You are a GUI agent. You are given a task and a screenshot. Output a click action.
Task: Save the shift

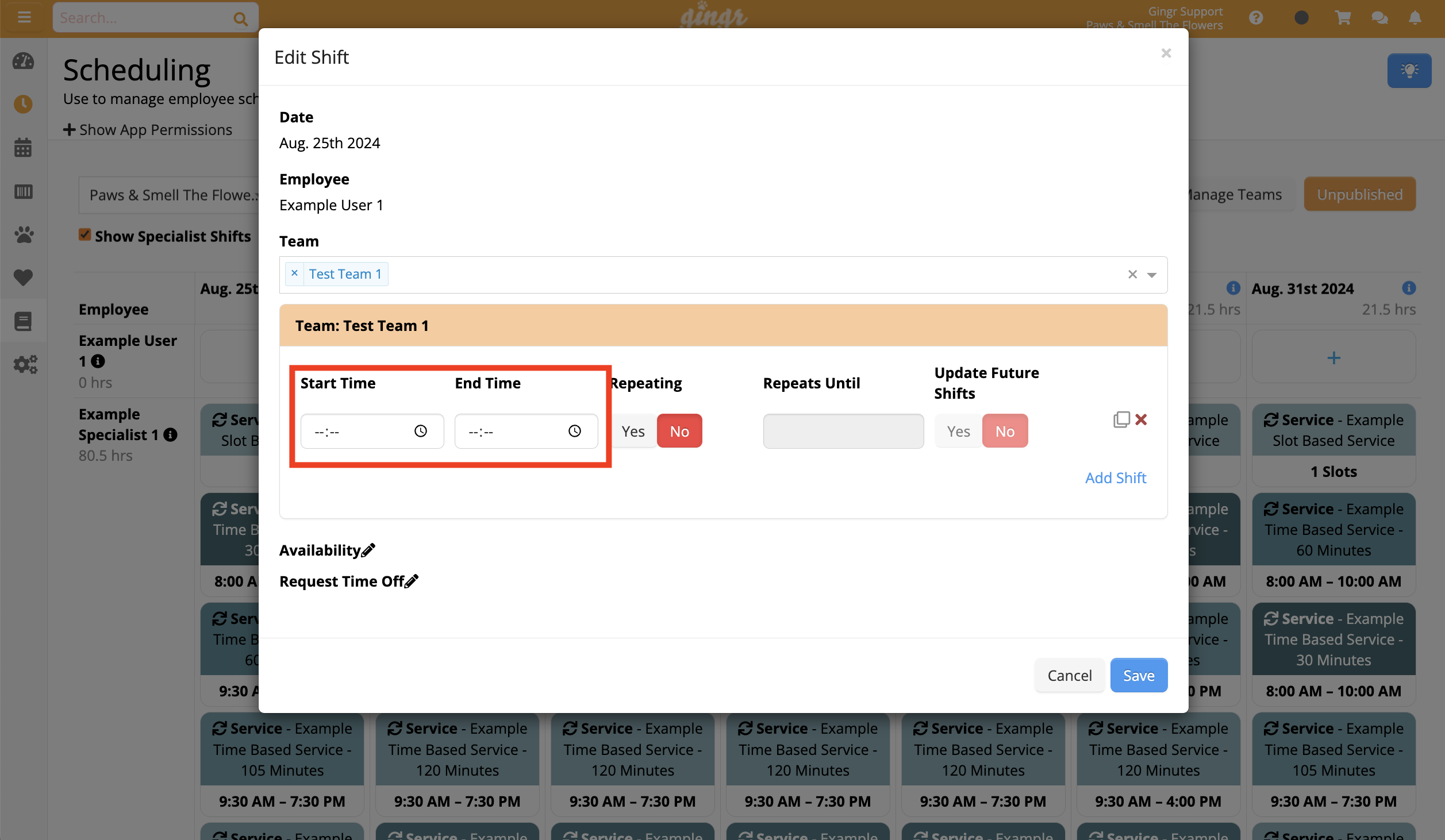[1139, 676]
